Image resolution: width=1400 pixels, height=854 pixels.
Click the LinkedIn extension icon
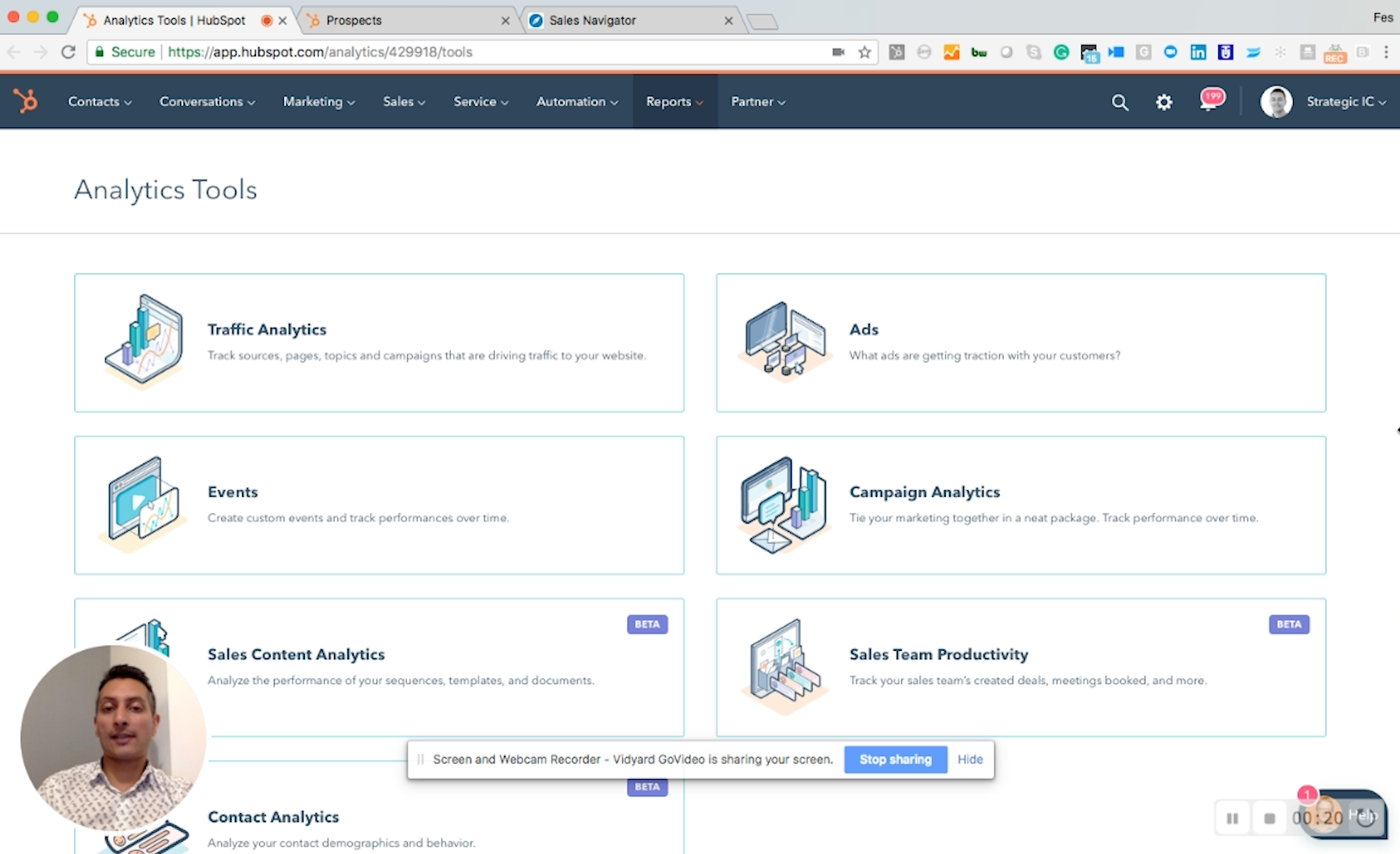(1198, 52)
